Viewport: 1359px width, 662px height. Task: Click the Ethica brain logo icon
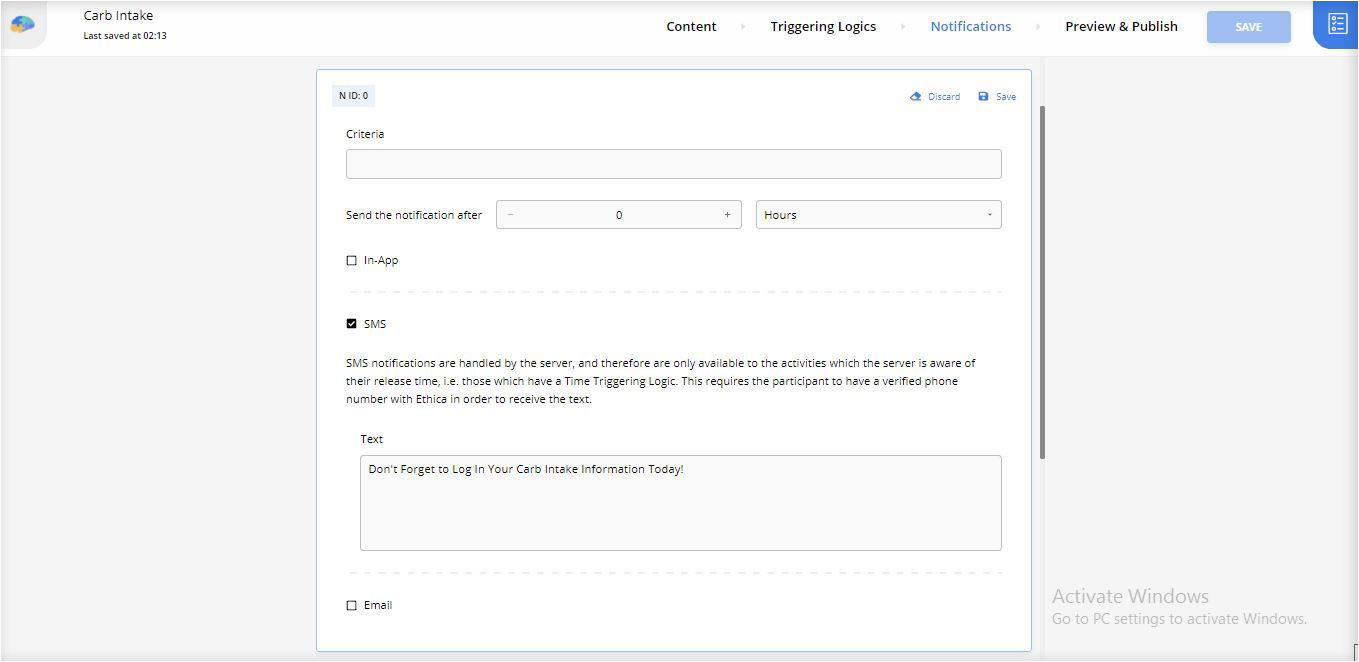click(x=22, y=25)
